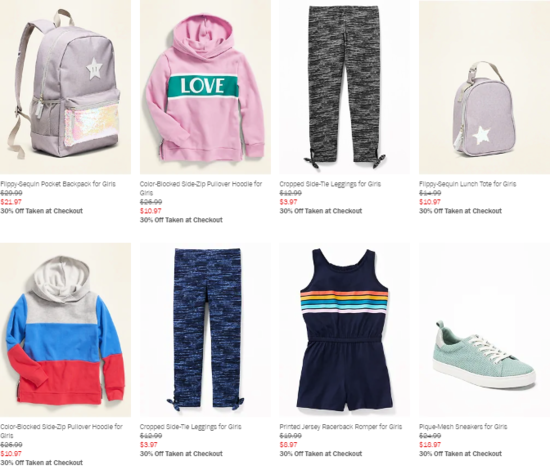Select the mint green mesh sneaker image
The image size is (550, 470).
[484, 330]
